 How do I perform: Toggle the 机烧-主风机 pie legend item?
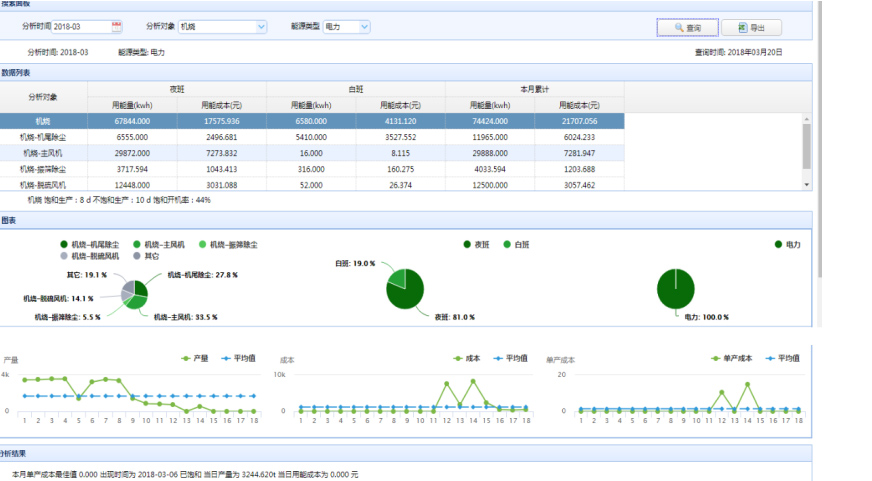pos(164,244)
